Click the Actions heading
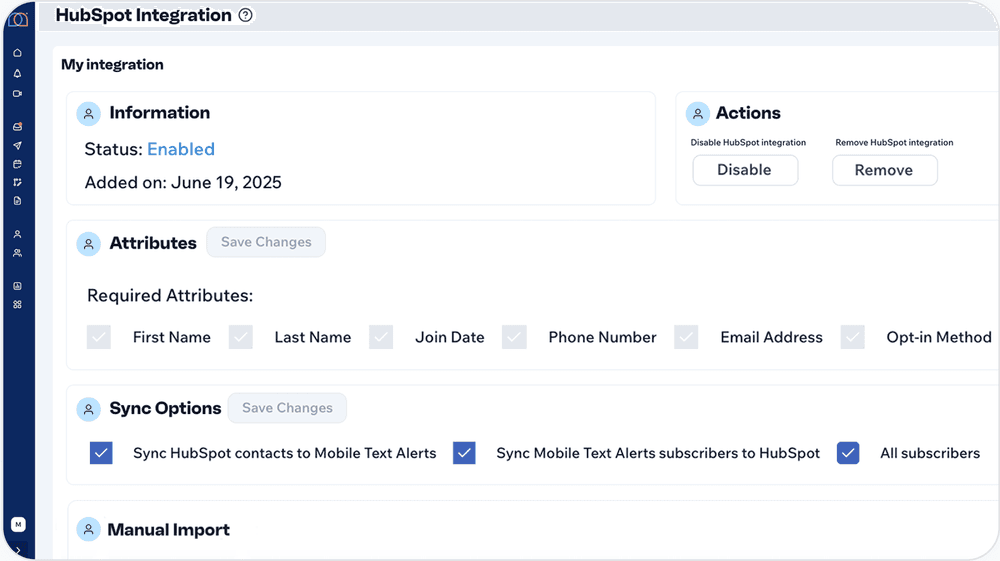The image size is (1000, 561). coord(748,113)
